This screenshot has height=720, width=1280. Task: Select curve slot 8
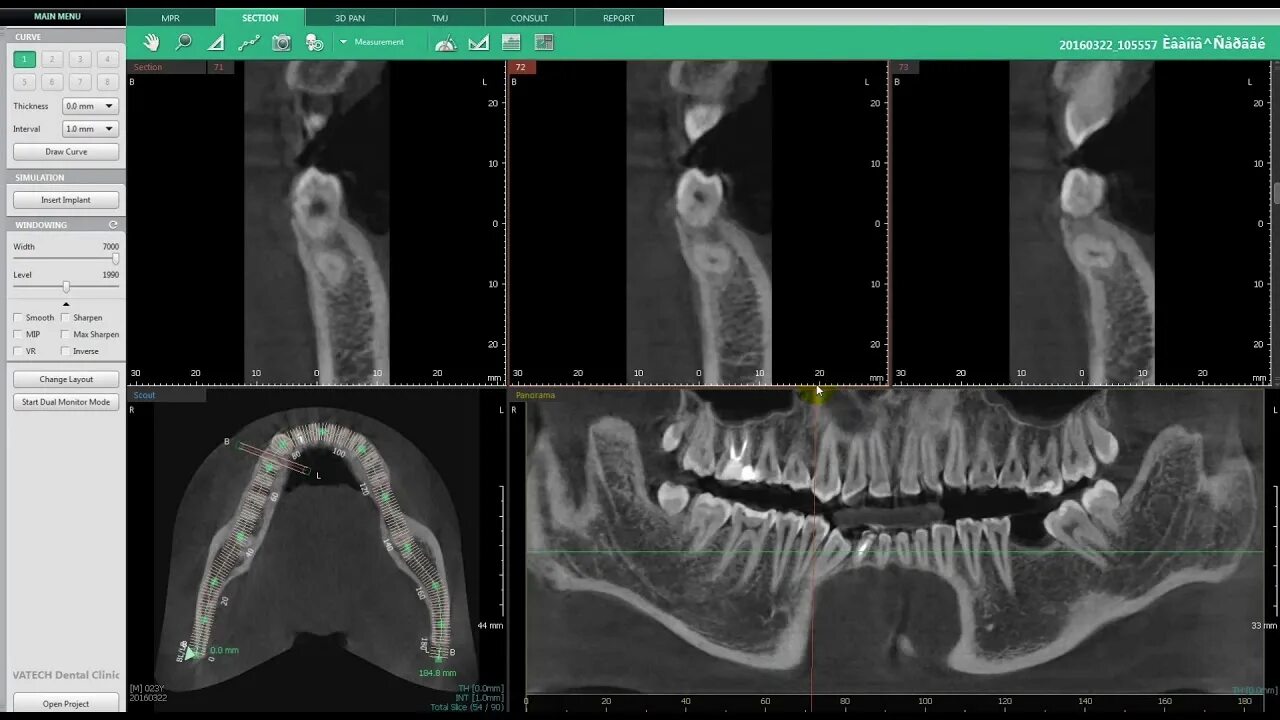(107, 82)
